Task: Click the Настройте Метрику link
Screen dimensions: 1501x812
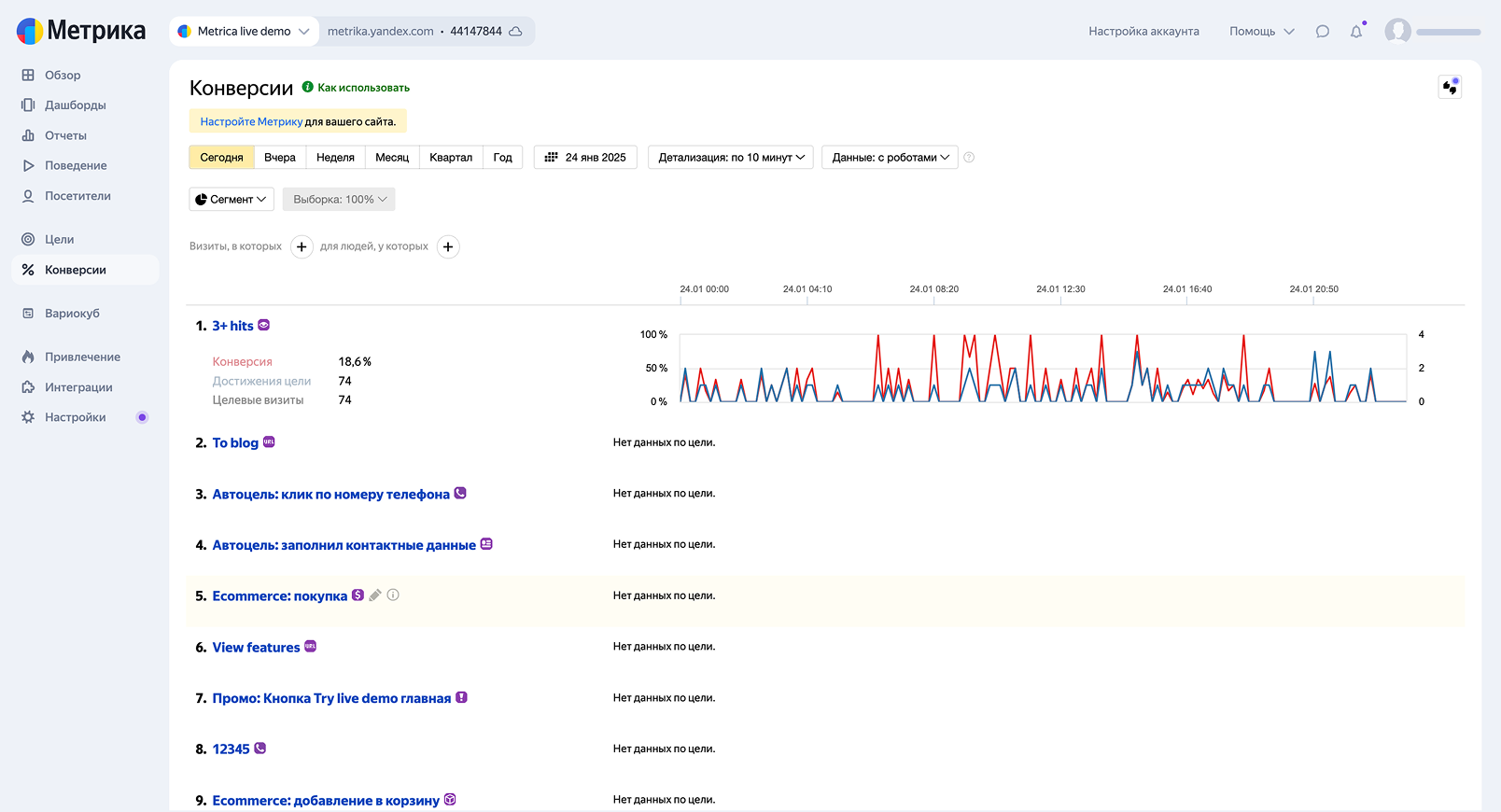Action: pyautogui.click(x=251, y=122)
